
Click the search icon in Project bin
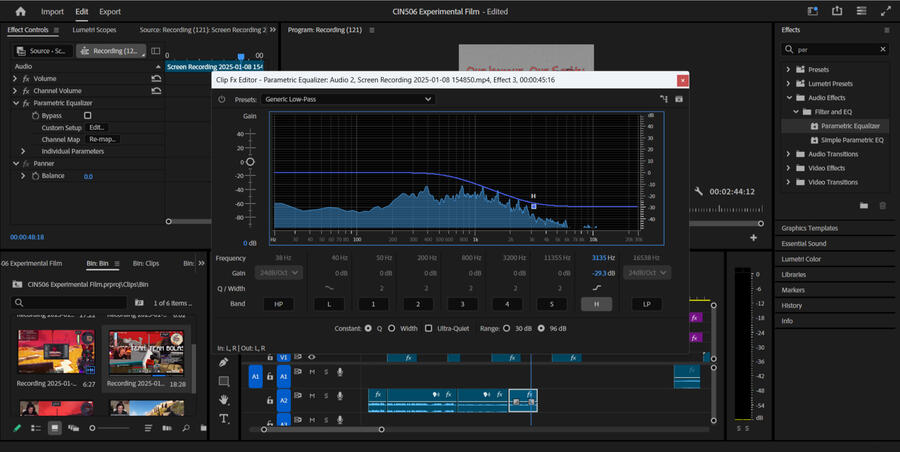(185, 428)
